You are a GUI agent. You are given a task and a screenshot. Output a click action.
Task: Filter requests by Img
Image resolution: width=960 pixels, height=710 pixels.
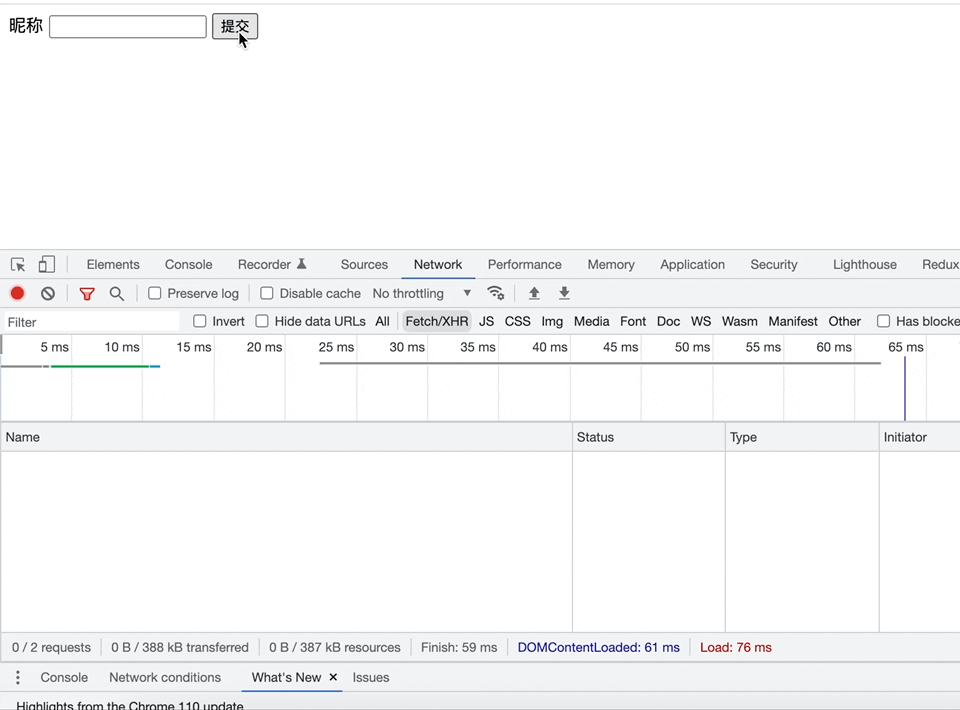[552, 321]
